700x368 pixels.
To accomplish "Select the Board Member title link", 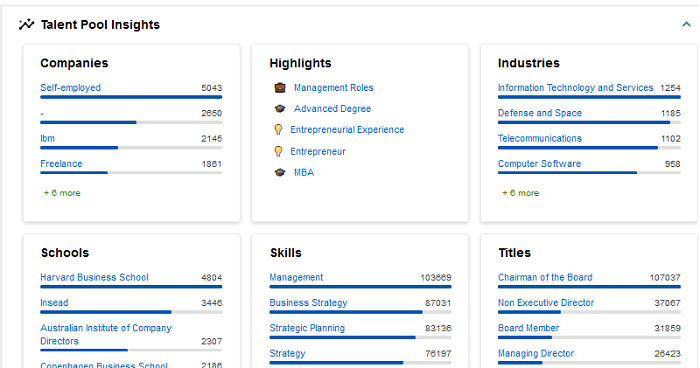I will click(529, 328).
